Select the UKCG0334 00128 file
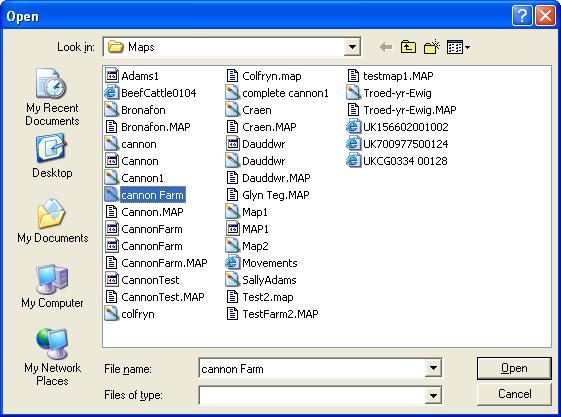 397,161
